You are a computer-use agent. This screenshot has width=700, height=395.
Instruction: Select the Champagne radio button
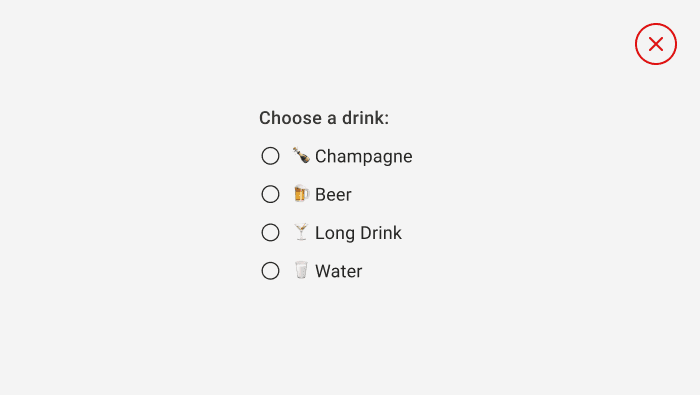click(271, 156)
